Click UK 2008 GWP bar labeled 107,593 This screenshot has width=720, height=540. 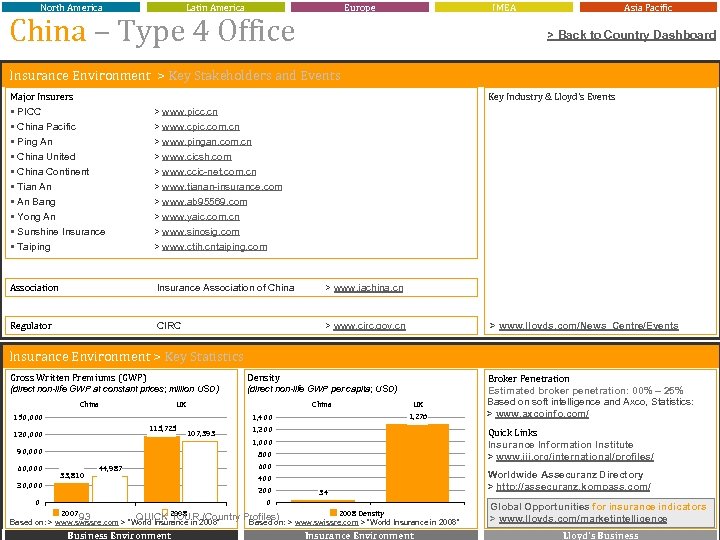point(200,472)
